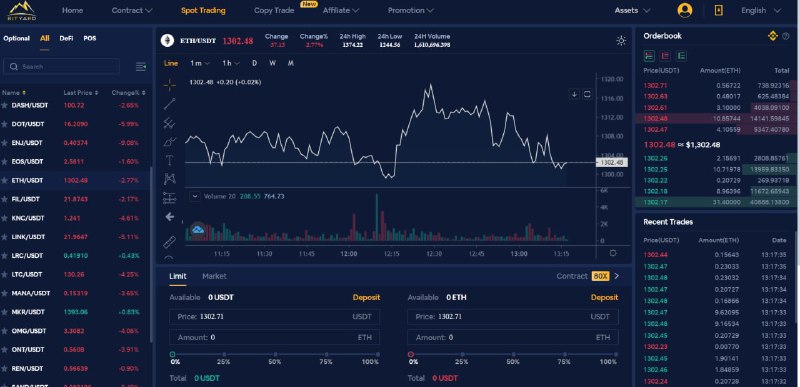
Task: Set buy amount slider to 50%
Action: tap(275, 354)
